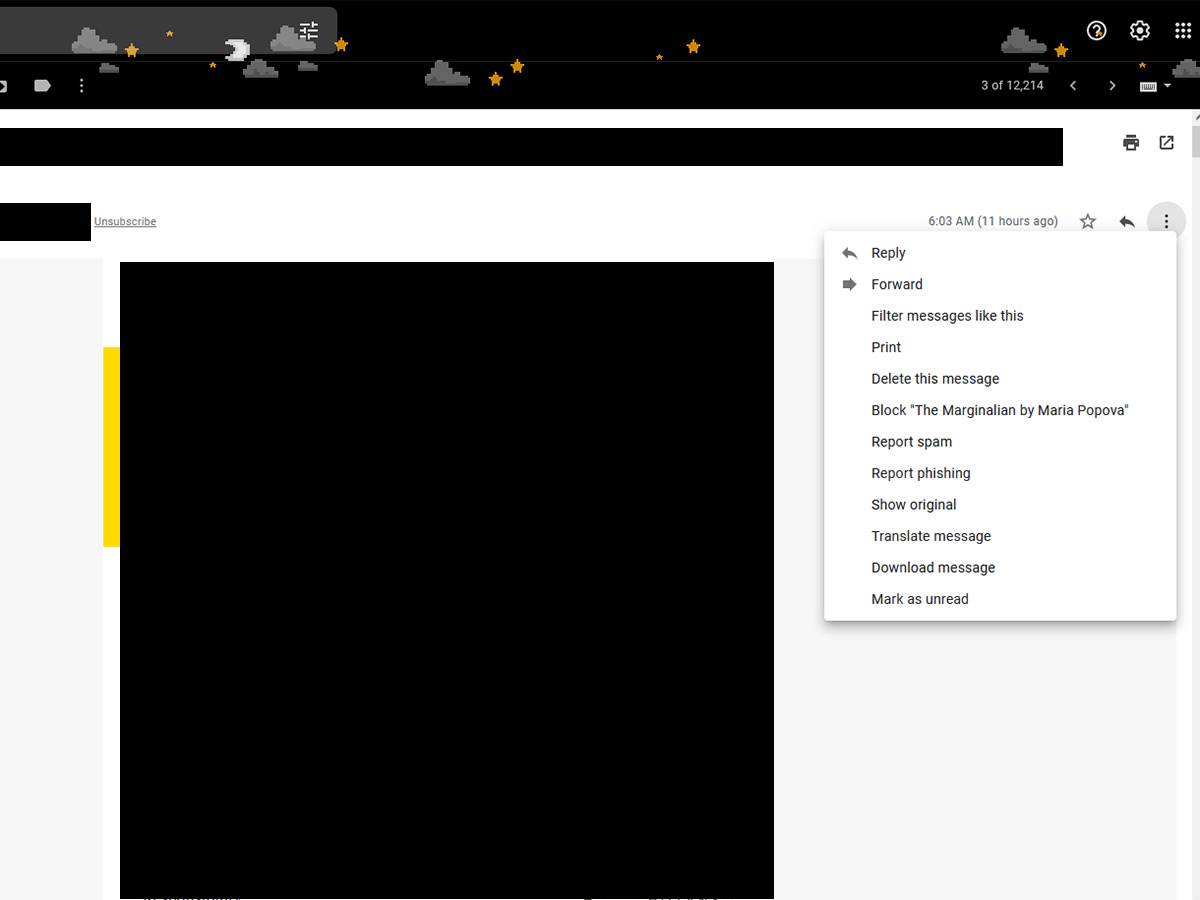Click the reply arrow icon beside star
1200x900 pixels.
pyautogui.click(x=1127, y=222)
